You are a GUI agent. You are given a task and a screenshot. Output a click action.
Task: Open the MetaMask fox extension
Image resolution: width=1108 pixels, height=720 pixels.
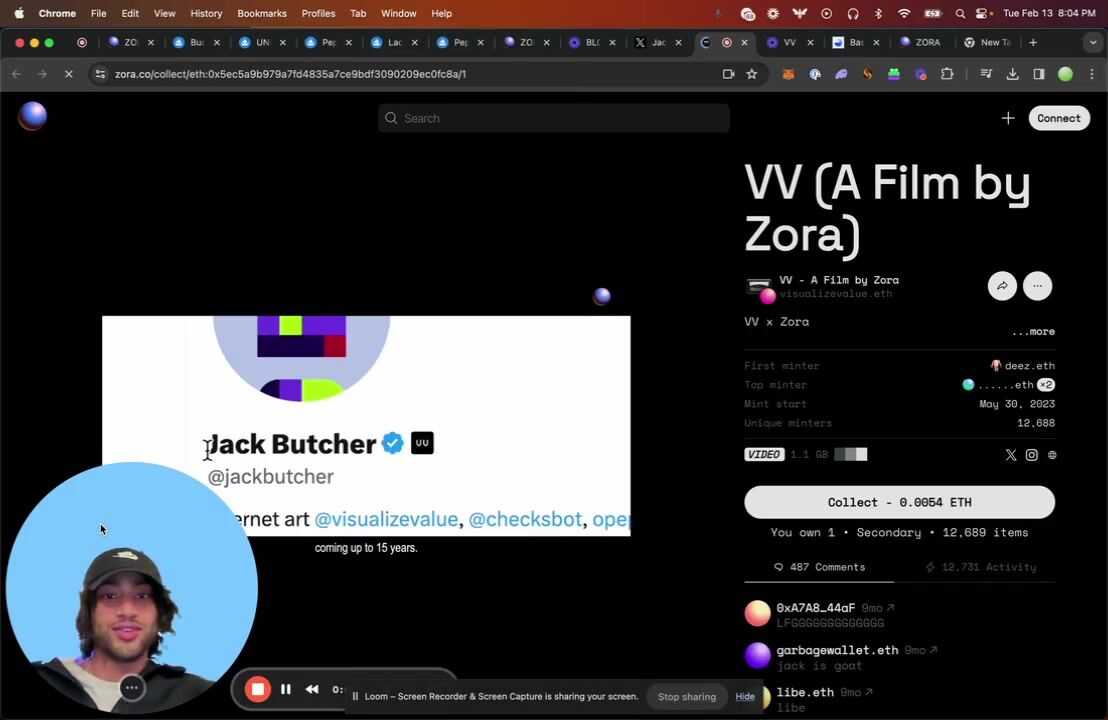(x=789, y=74)
